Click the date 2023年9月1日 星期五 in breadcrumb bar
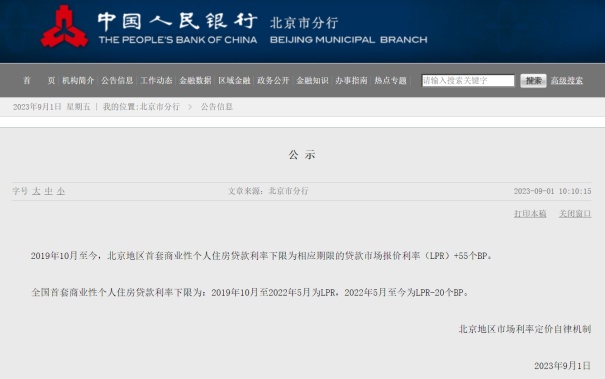The width and height of the screenshot is (605, 379). pos(51,107)
